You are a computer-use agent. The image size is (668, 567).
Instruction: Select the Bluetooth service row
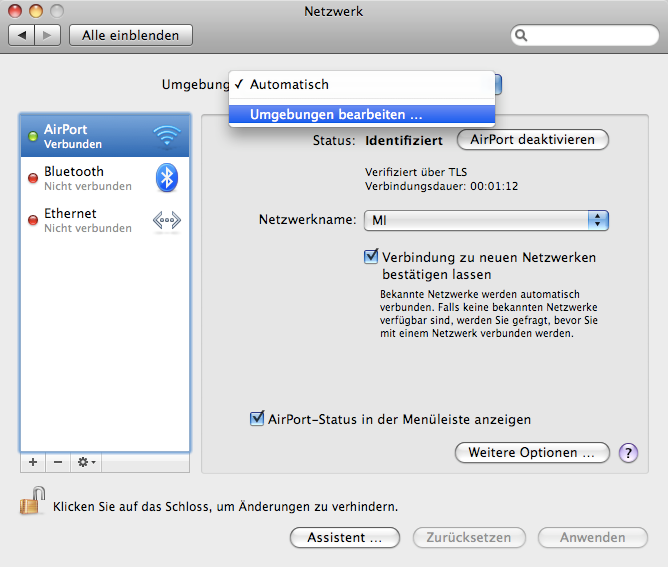105,178
